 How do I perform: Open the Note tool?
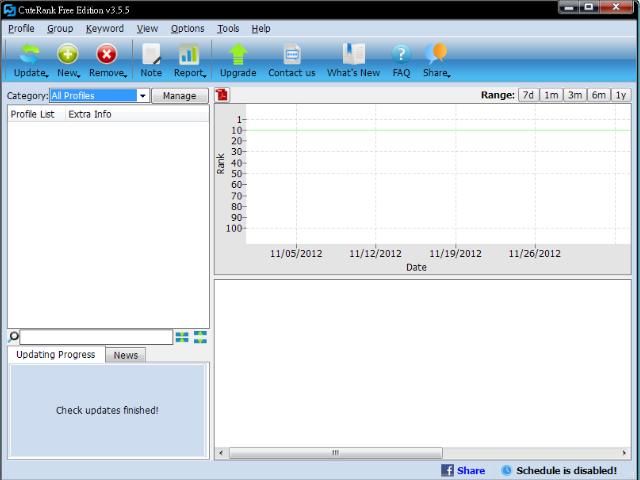click(151, 55)
